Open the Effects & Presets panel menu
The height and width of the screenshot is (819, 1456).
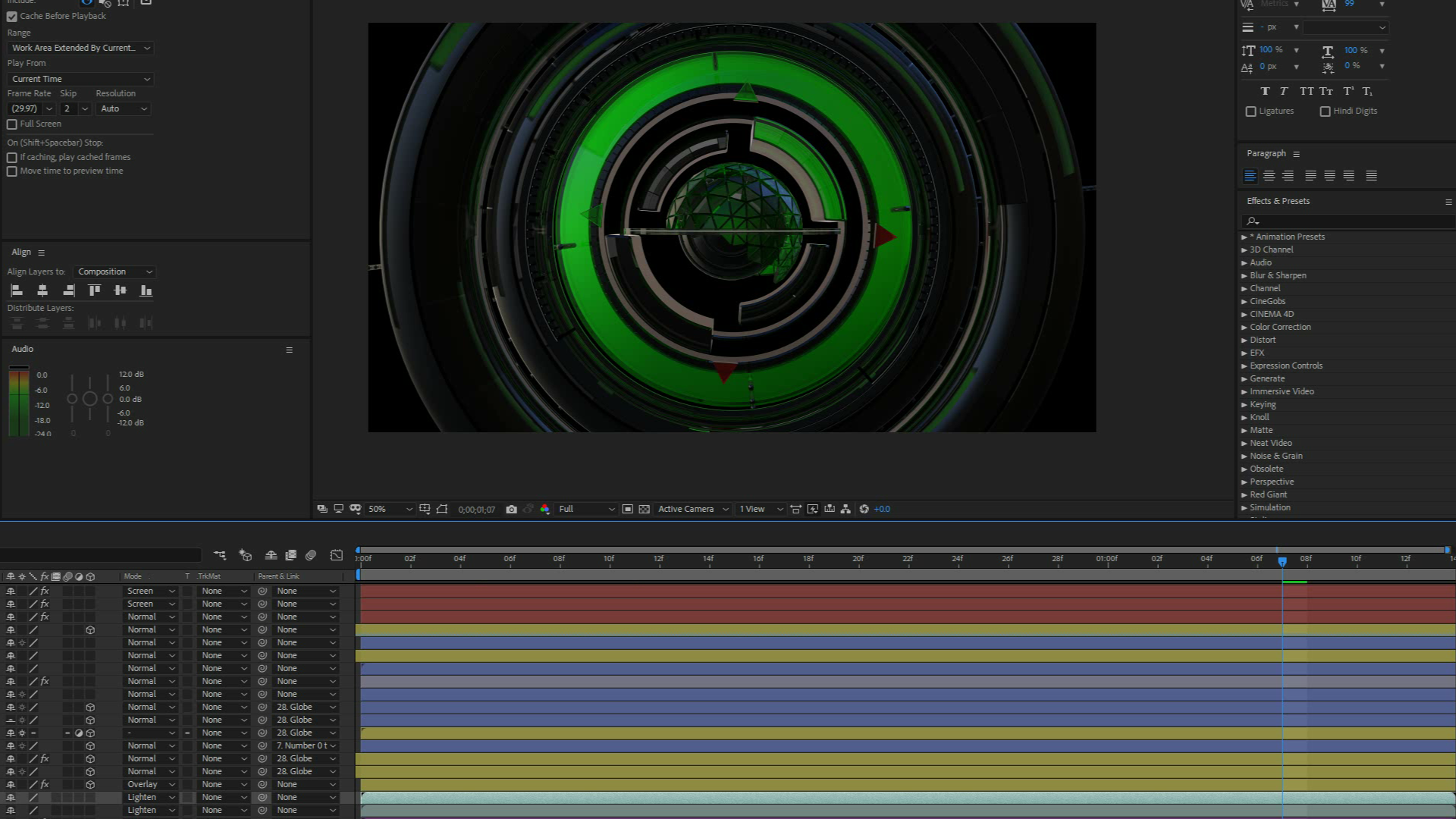coord(1448,202)
